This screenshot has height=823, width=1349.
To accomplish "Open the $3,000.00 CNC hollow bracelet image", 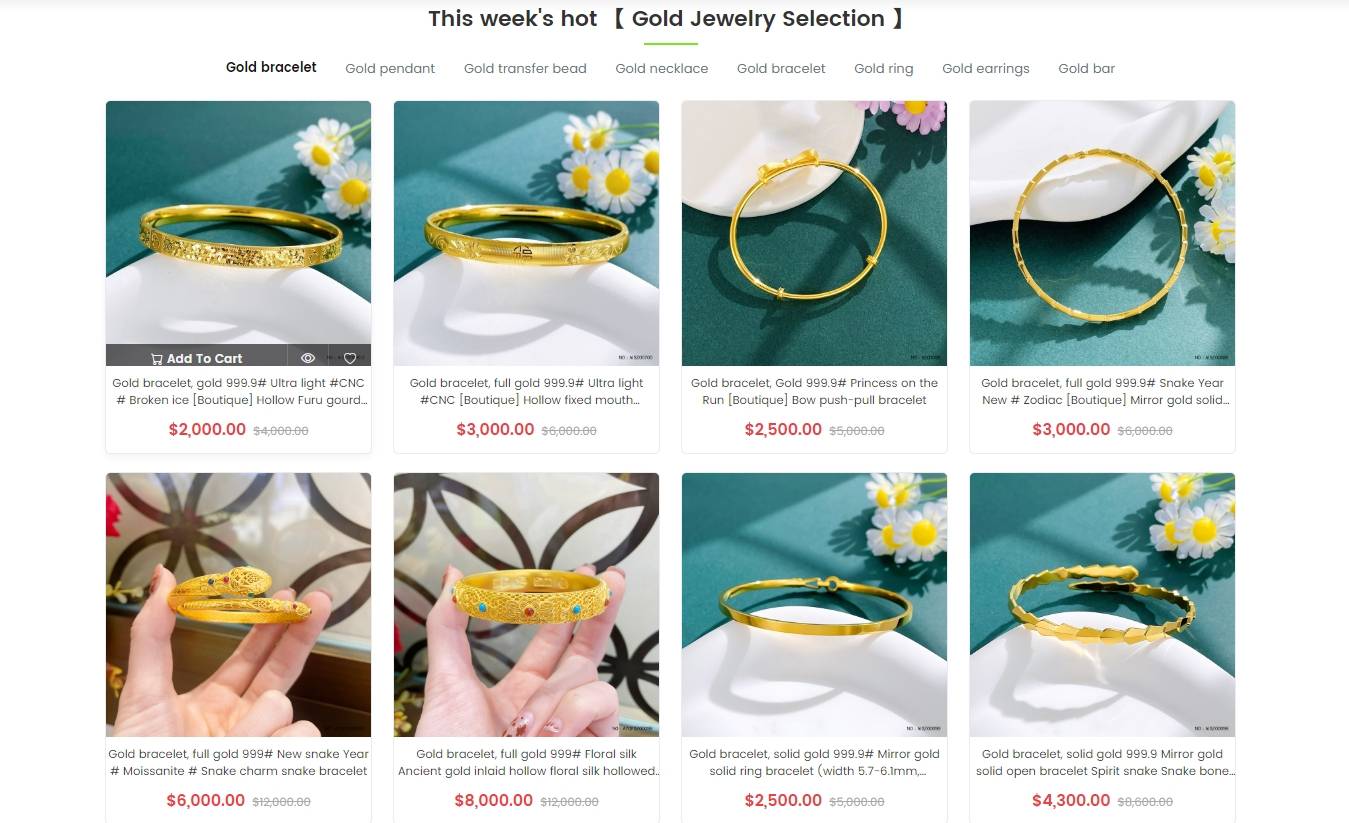I will click(x=526, y=233).
